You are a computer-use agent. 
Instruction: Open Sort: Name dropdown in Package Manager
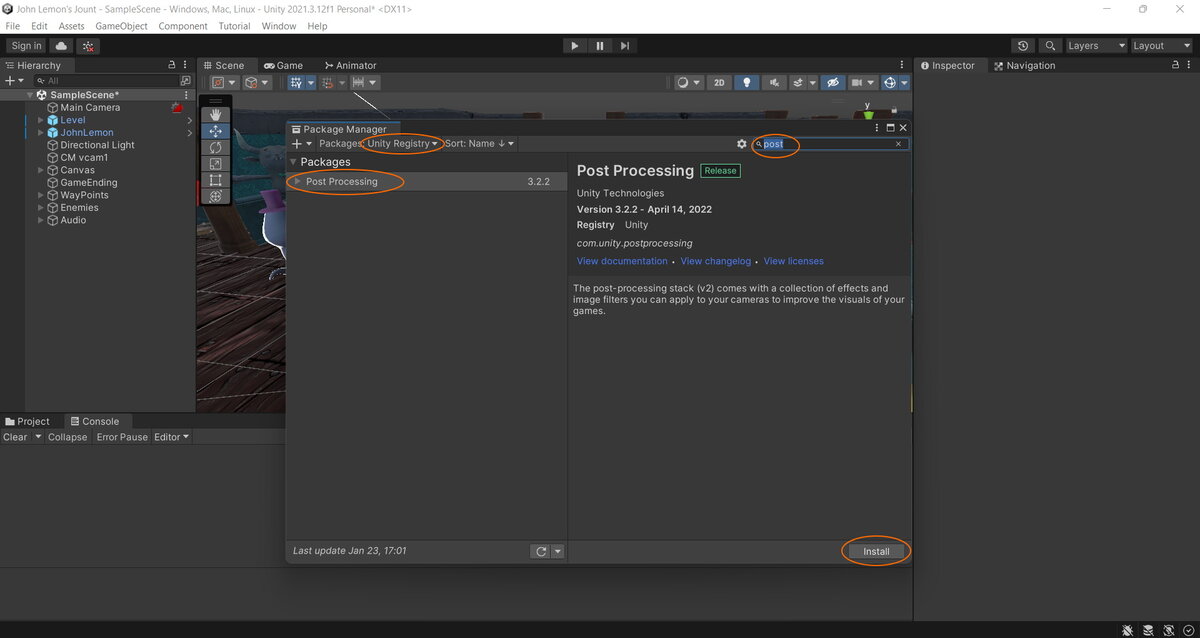[x=480, y=144]
